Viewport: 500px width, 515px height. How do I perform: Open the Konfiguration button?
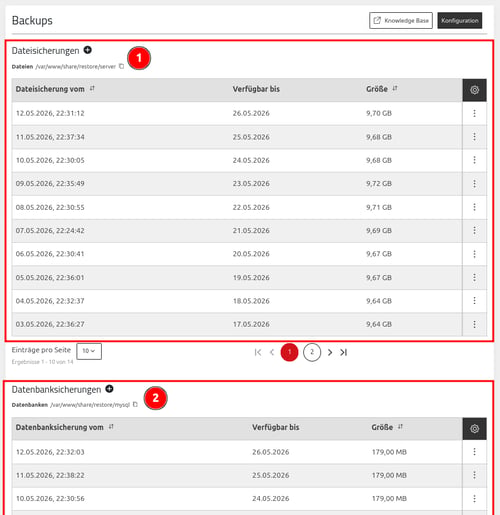coord(460,21)
